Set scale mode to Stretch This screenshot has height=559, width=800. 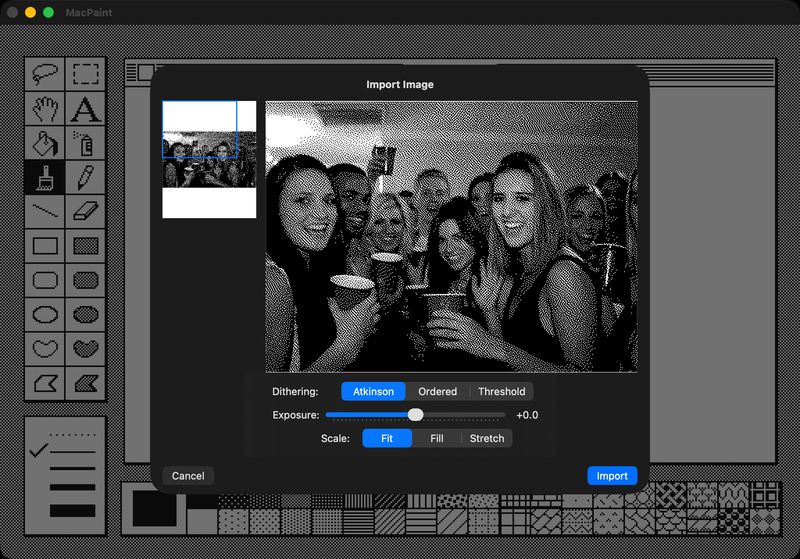coord(487,438)
